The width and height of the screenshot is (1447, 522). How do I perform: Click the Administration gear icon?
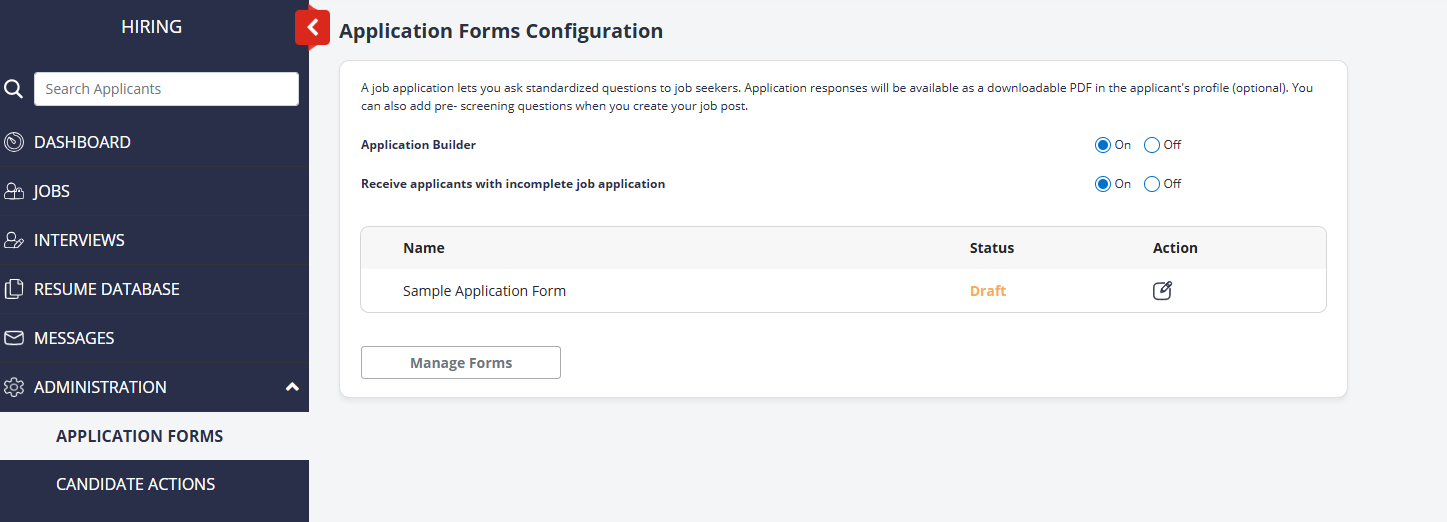[14, 387]
